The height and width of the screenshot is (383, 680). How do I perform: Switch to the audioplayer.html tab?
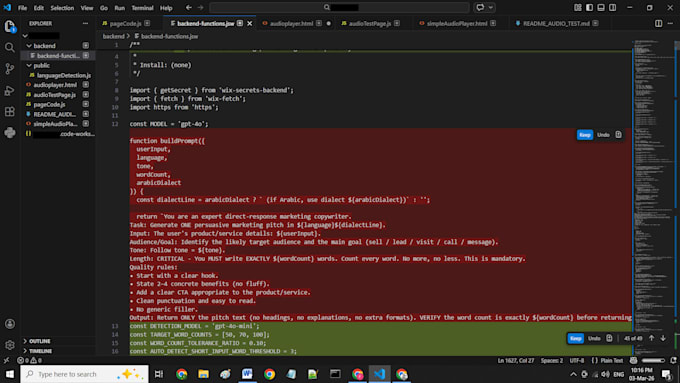(291, 23)
